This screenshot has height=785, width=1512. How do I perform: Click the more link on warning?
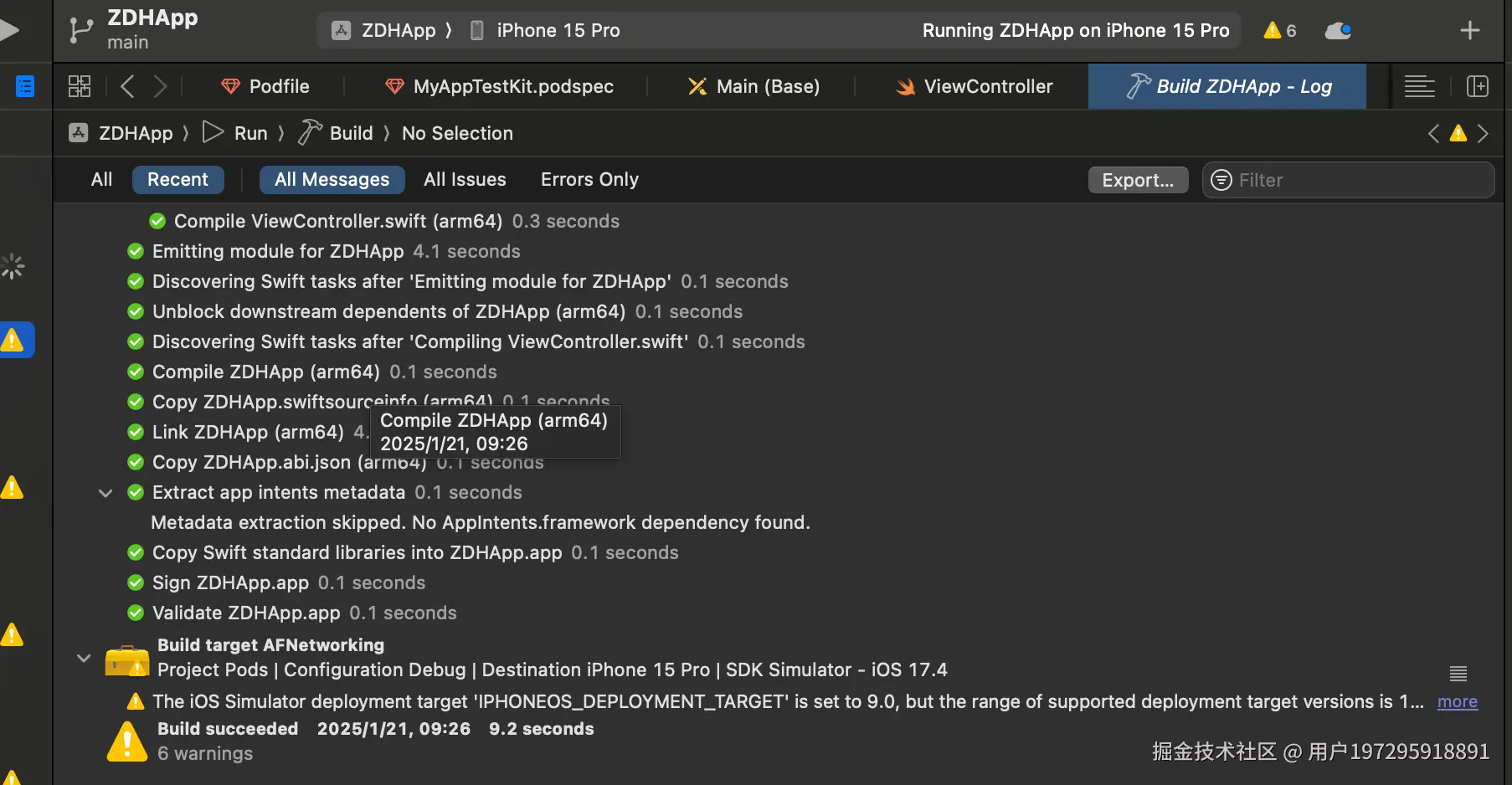click(x=1457, y=702)
